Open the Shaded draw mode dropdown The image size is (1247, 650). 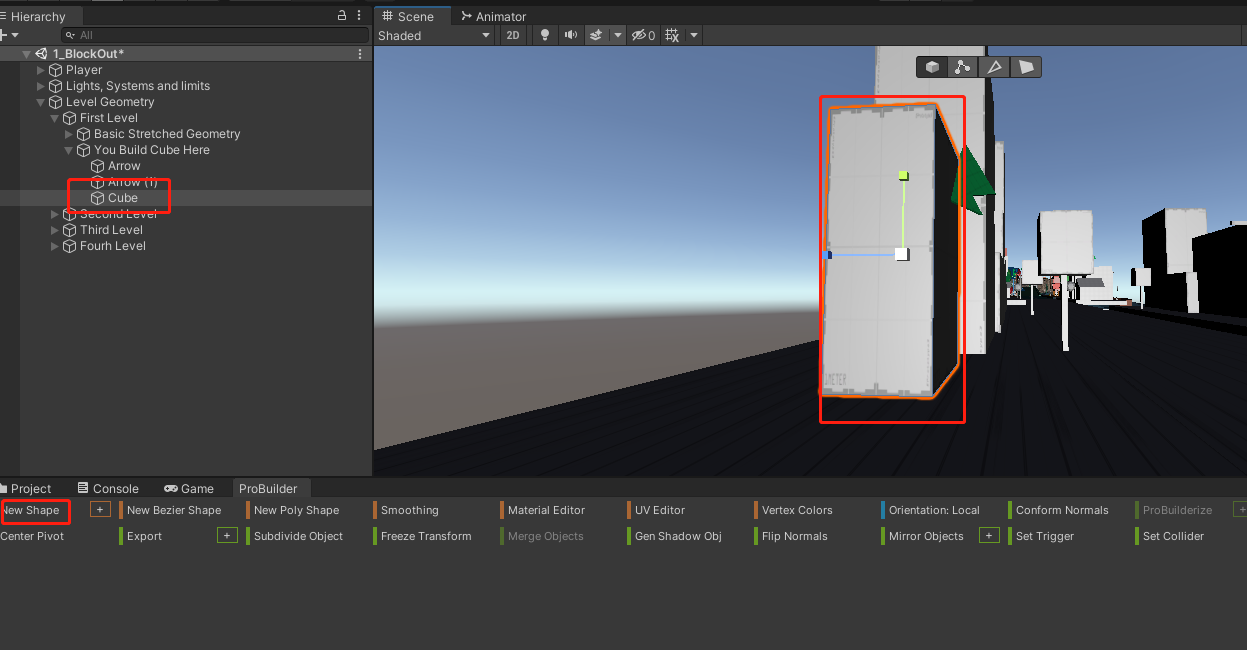435,35
